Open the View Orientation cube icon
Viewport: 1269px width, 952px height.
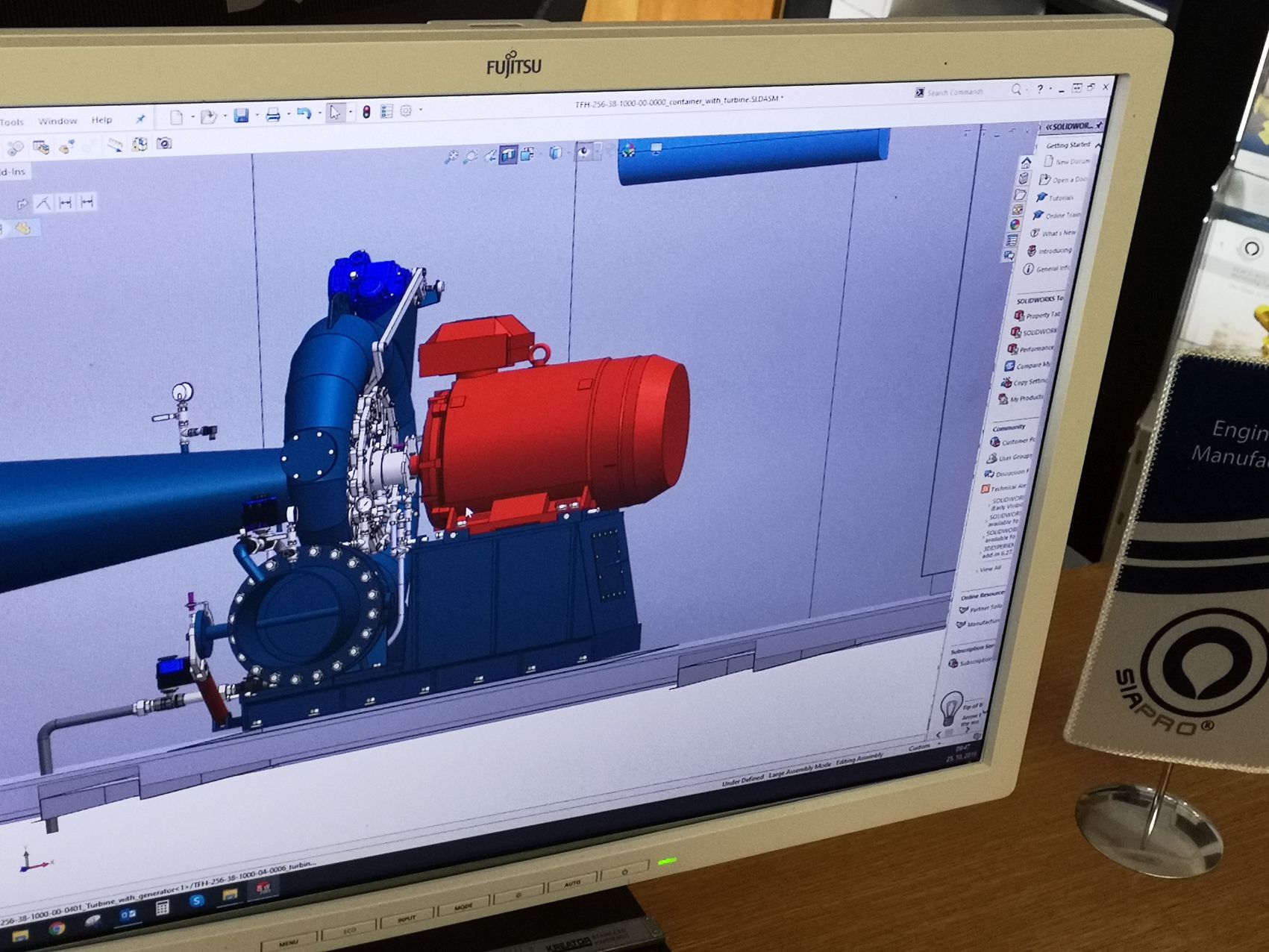tap(528, 154)
